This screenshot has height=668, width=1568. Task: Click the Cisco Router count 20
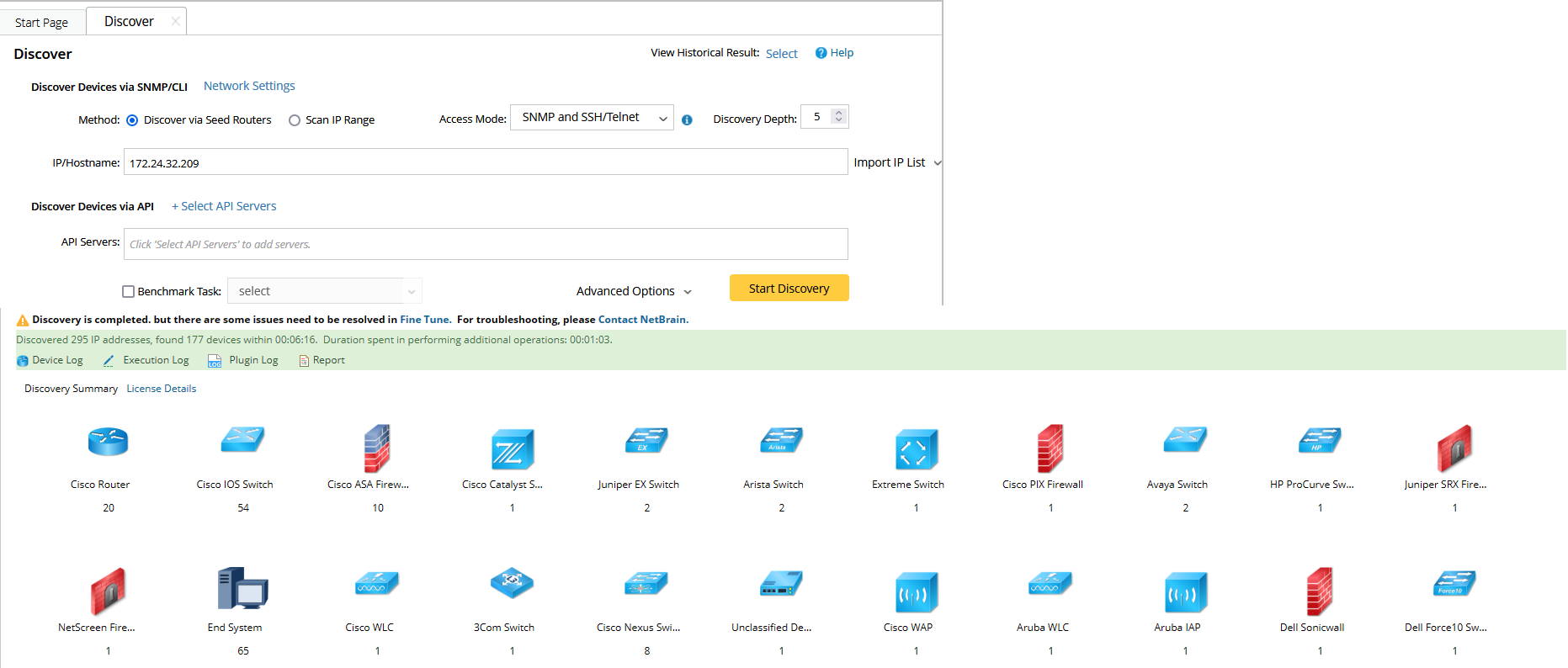pos(109,508)
